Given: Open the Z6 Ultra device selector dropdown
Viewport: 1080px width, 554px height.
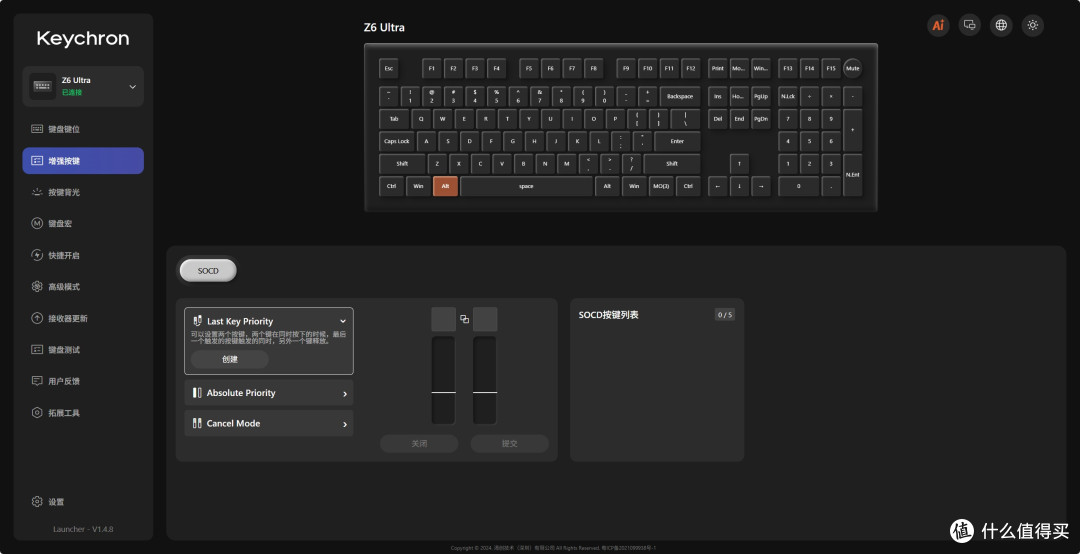Looking at the screenshot, I should pyautogui.click(x=83, y=86).
